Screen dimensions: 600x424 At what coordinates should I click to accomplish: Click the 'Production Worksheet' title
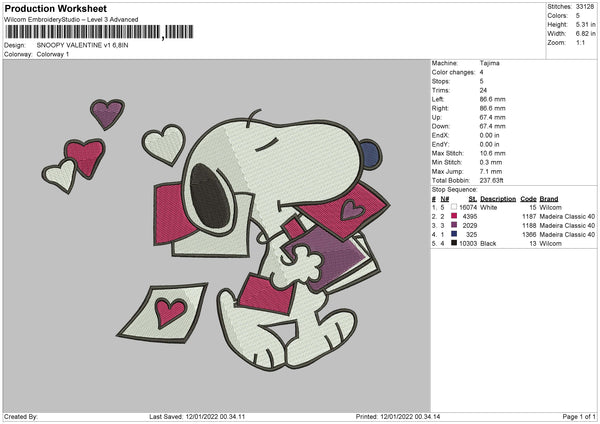click(55, 8)
